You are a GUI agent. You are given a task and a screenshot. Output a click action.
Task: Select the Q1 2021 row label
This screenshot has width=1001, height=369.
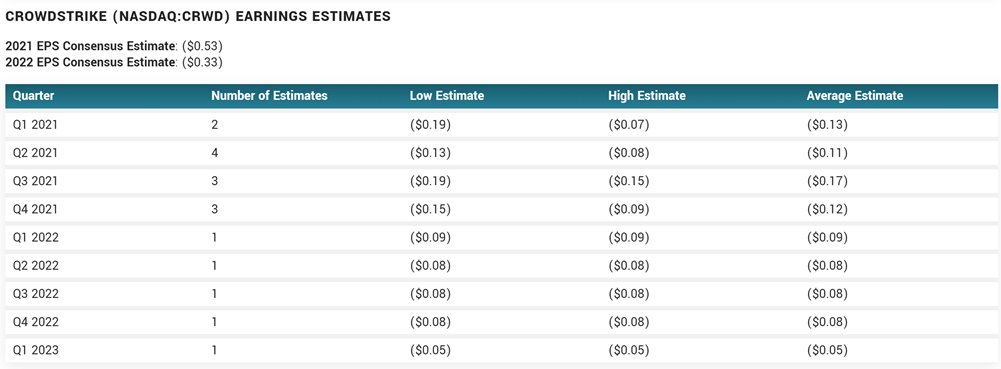[35, 125]
